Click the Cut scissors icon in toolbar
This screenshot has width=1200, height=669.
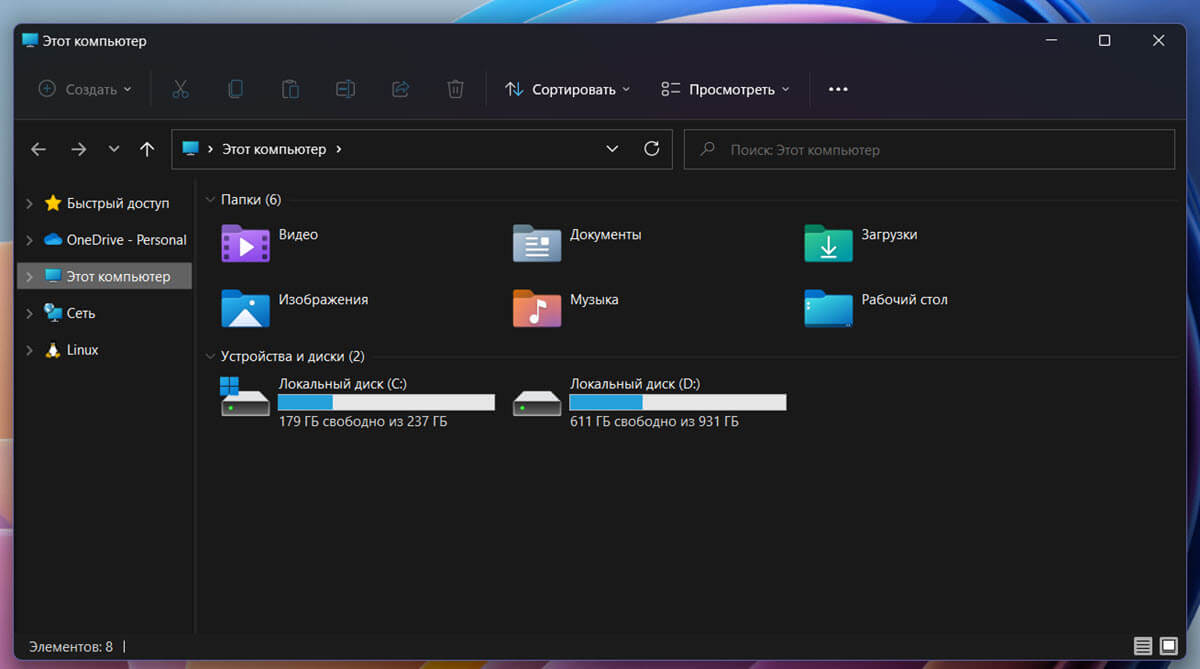point(180,89)
